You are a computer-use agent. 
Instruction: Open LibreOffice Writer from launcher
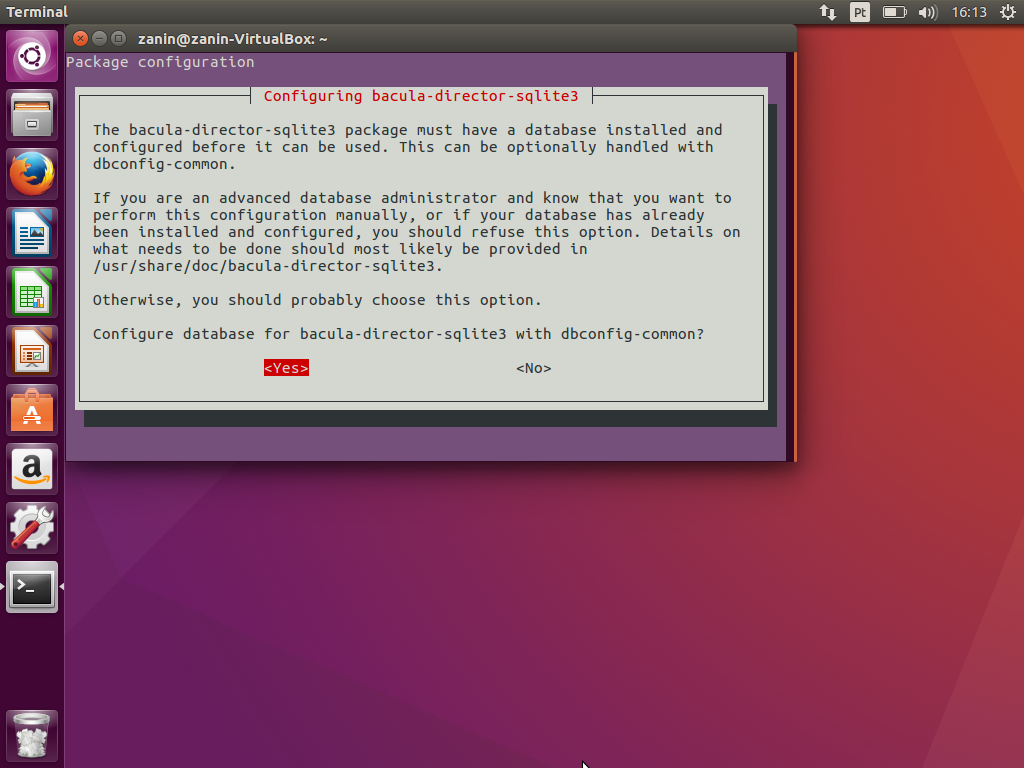[x=32, y=233]
